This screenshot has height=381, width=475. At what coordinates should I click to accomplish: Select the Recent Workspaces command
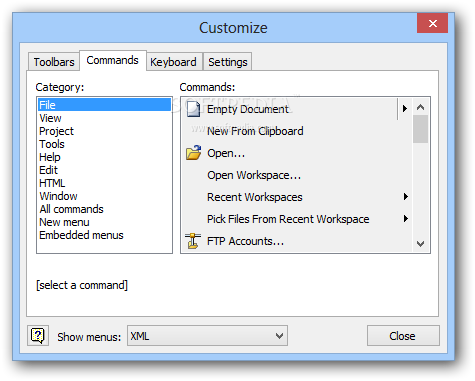point(297,197)
